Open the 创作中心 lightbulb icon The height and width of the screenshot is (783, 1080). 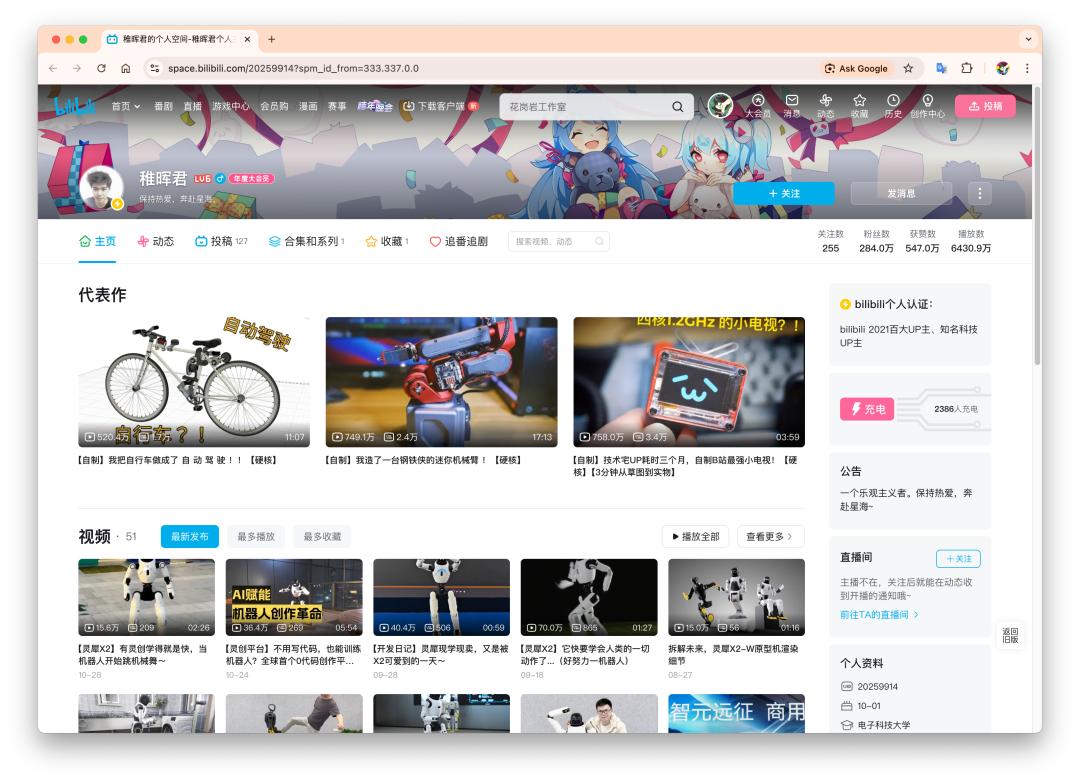coord(928,106)
